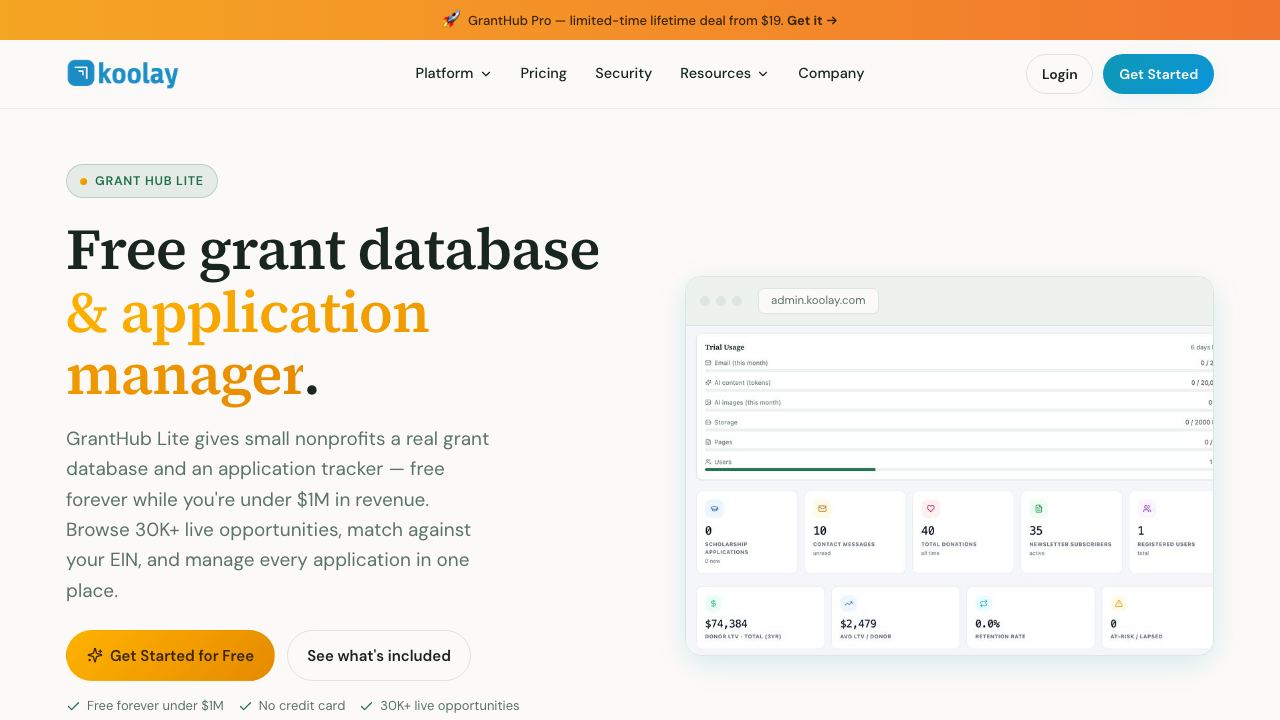Click the Free forever under $1M text
1280x720 pixels.
pyautogui.click(x=155, y=706)
